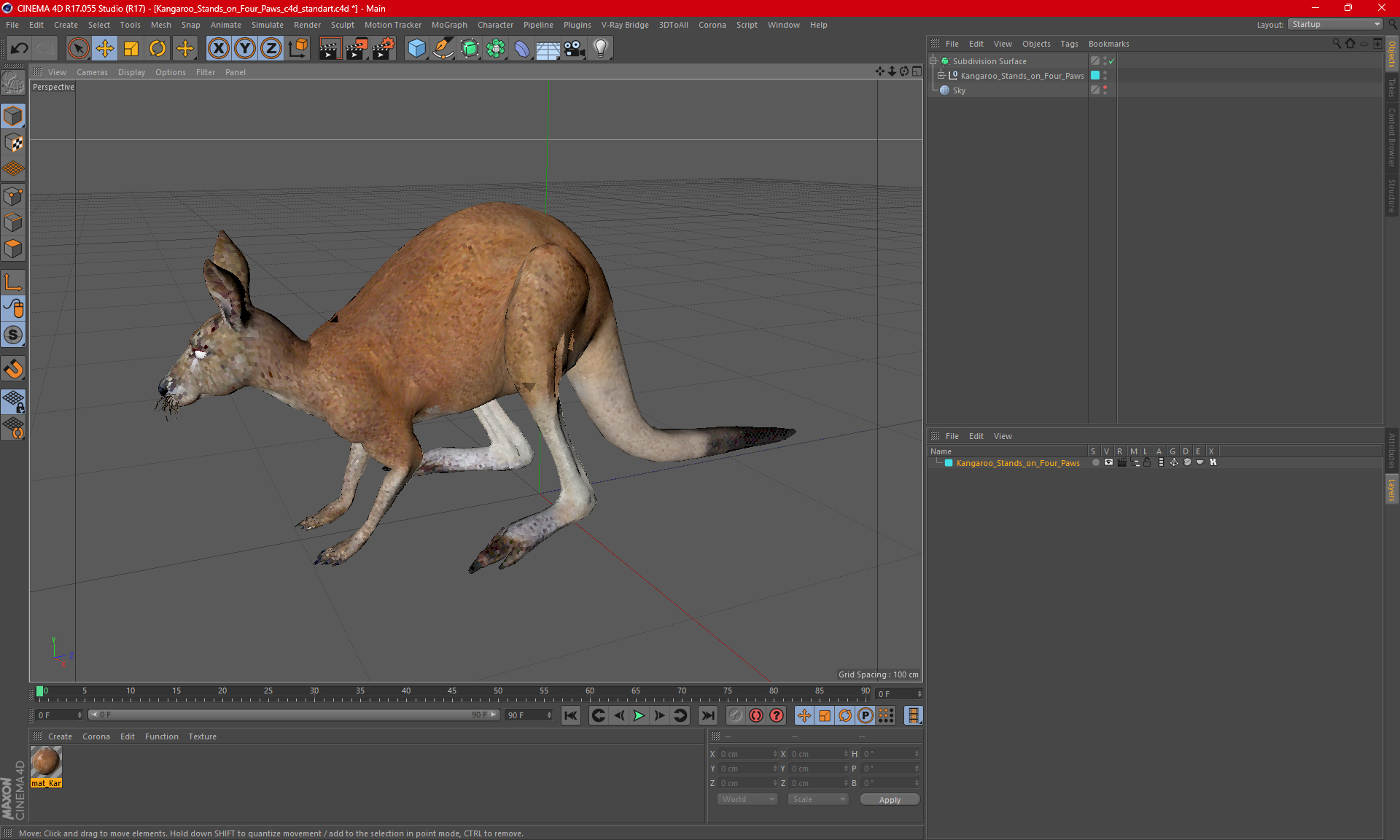Open viewport Cameras menu
Image resolution: width=1400 pixels, height=840 pixels.
tap(92, 72)
